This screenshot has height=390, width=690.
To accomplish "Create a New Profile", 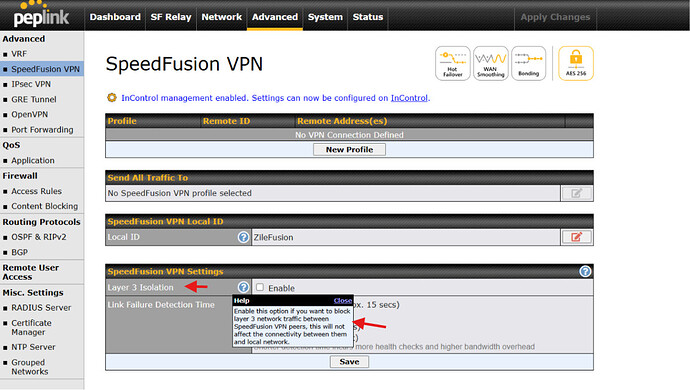I will tap(349, 149).
